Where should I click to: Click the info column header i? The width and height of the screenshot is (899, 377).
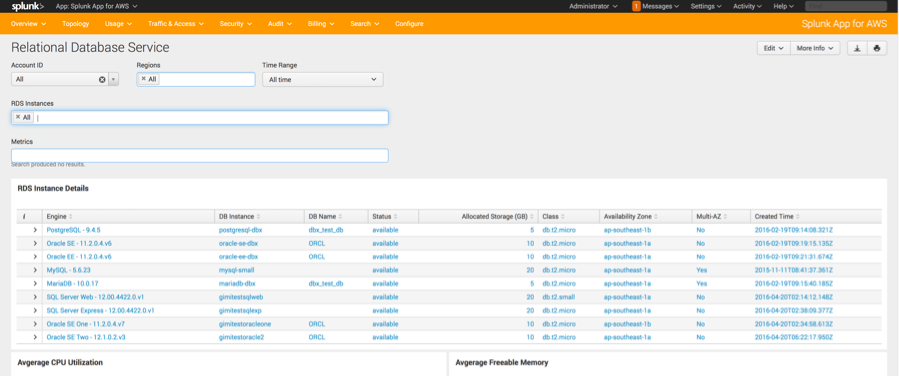[x=24, y=217]
